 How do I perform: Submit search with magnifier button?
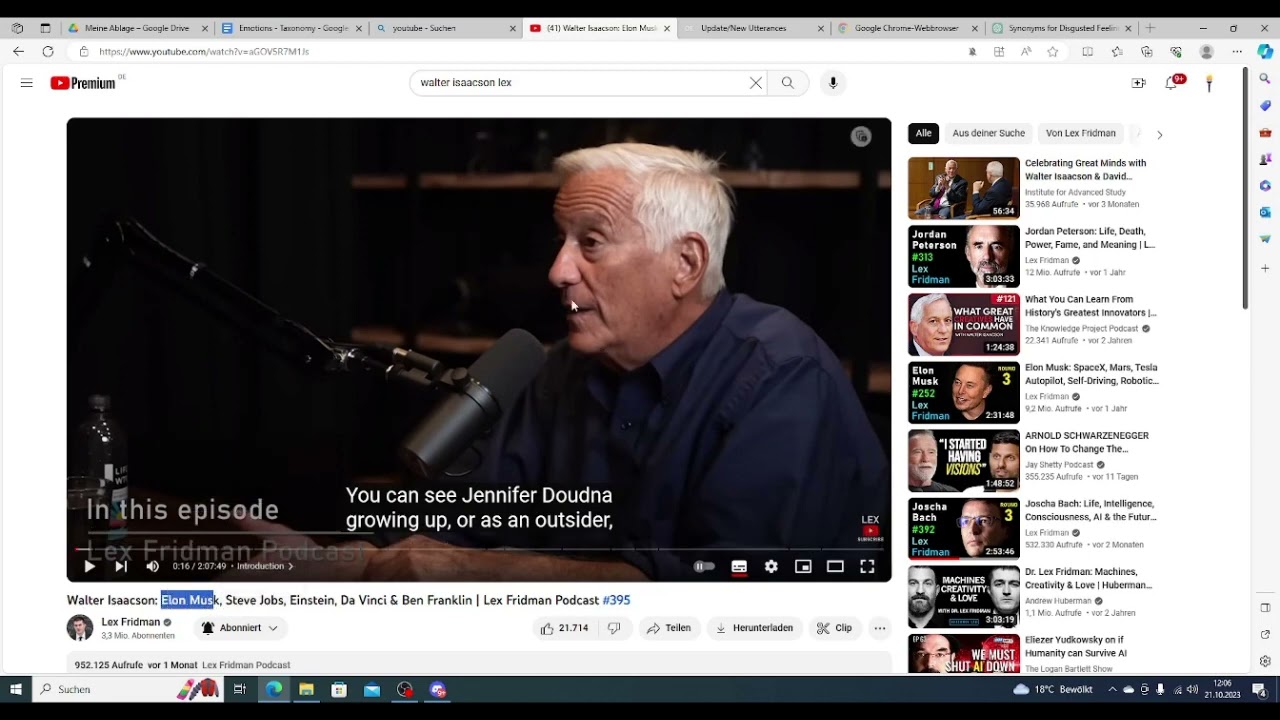(788, 83)
